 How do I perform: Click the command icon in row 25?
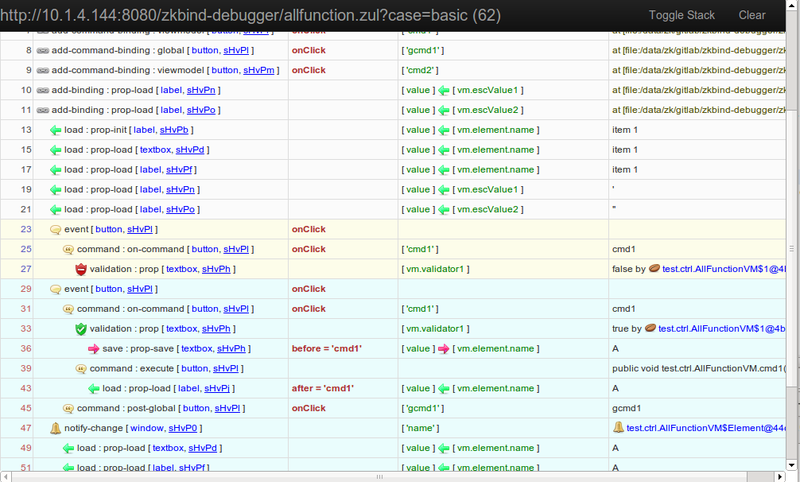click(x=68, y=250)
